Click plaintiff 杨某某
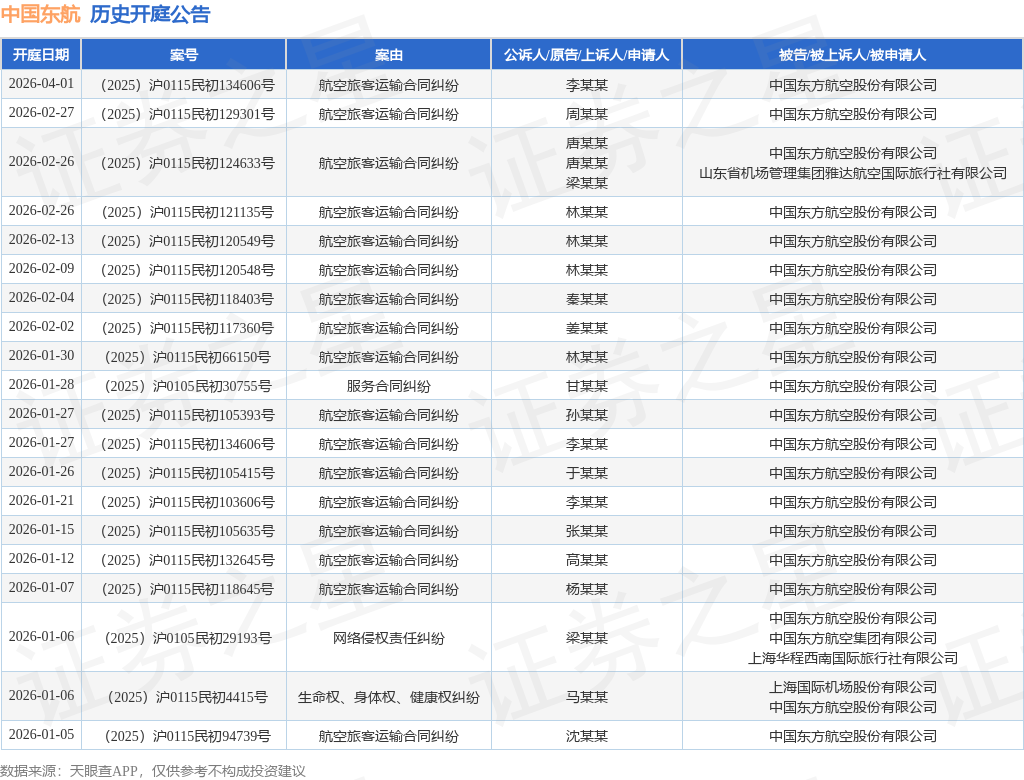This screenshot has width=1024, height=780. click(586, 589)
